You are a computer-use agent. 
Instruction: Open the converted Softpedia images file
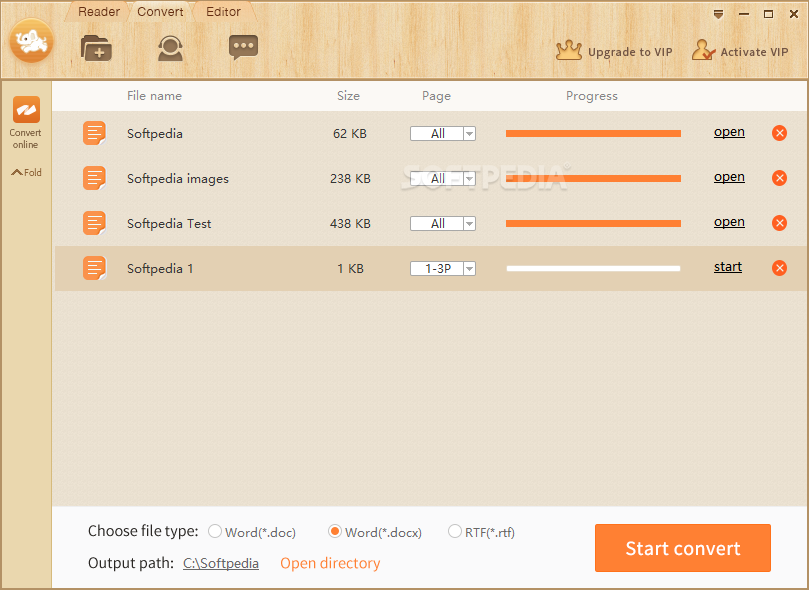tap(729, 177)
